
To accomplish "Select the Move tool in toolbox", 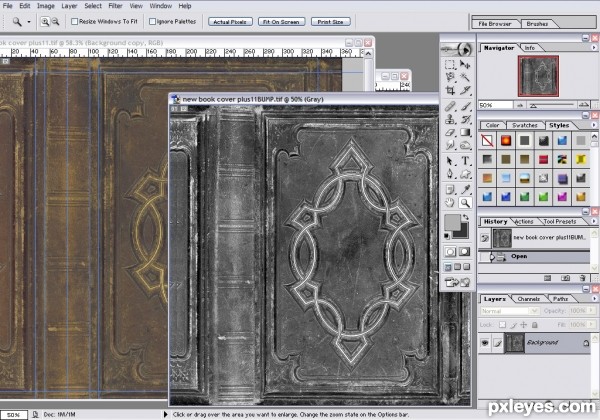I will click(465, 64).
